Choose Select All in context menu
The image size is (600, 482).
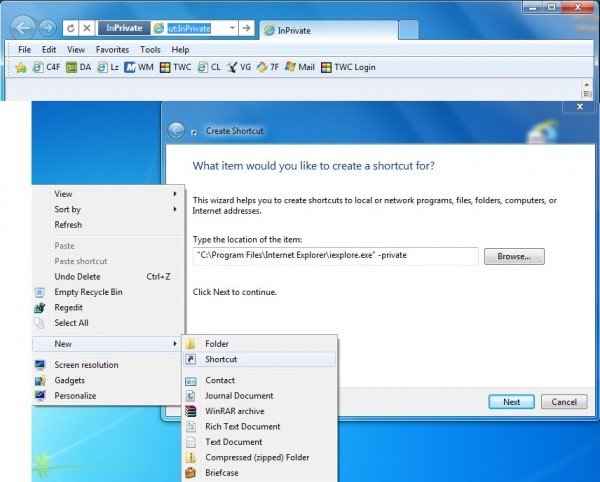pyautogui.click(x=109, y=323)
